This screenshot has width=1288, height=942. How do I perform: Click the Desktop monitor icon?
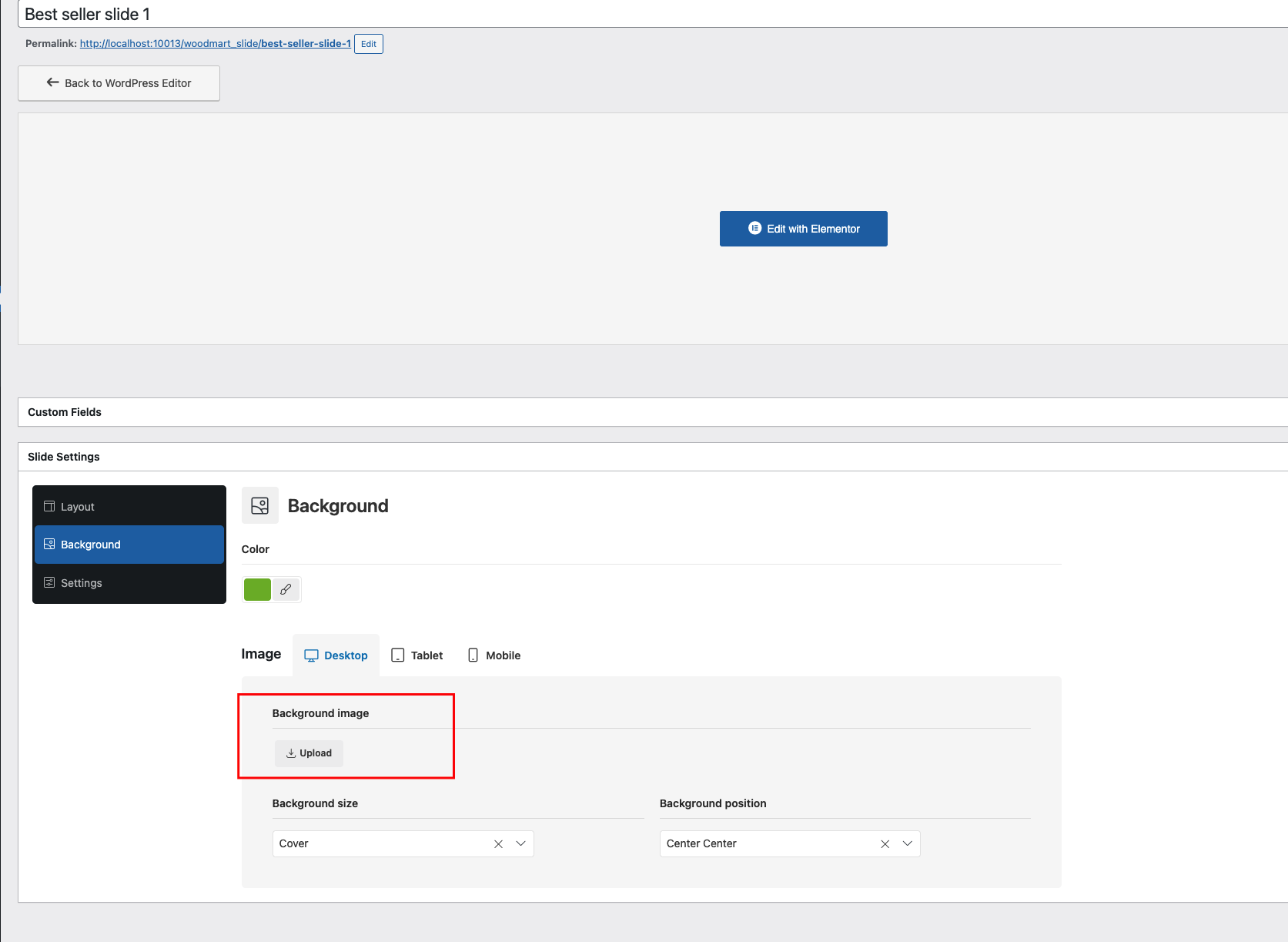click(x=311, y=655)
